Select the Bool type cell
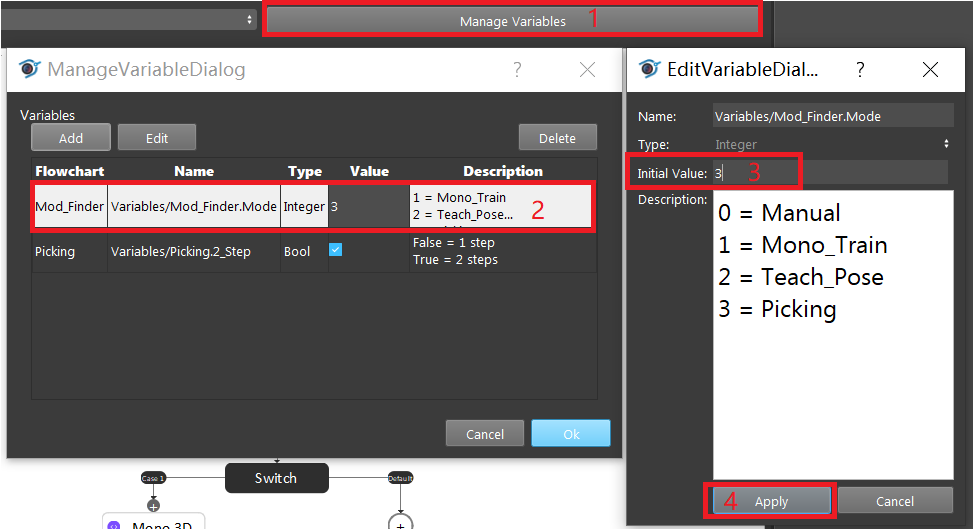The height and width of the screenshot is (532, 973). tap(304, 251)
